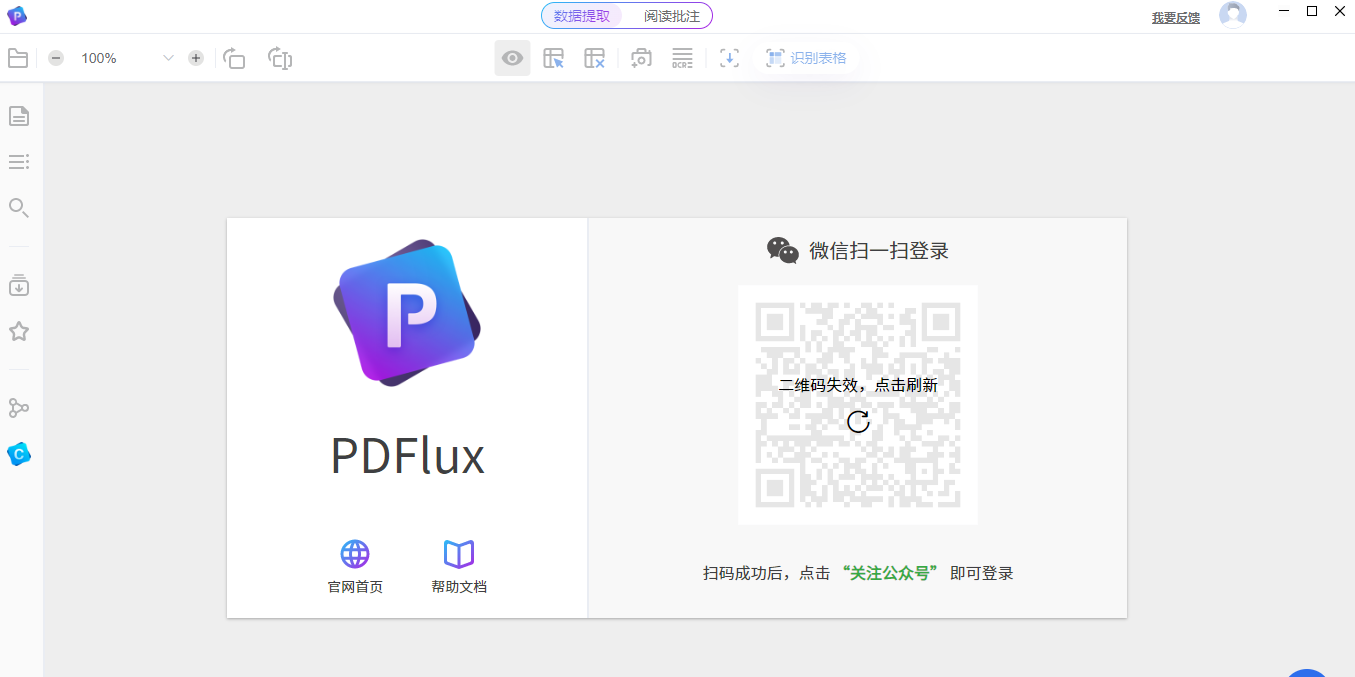Viewport: 1355px width, 677px height.
Task: Switch to the 数据提取 tab
Action: (580, 16)
